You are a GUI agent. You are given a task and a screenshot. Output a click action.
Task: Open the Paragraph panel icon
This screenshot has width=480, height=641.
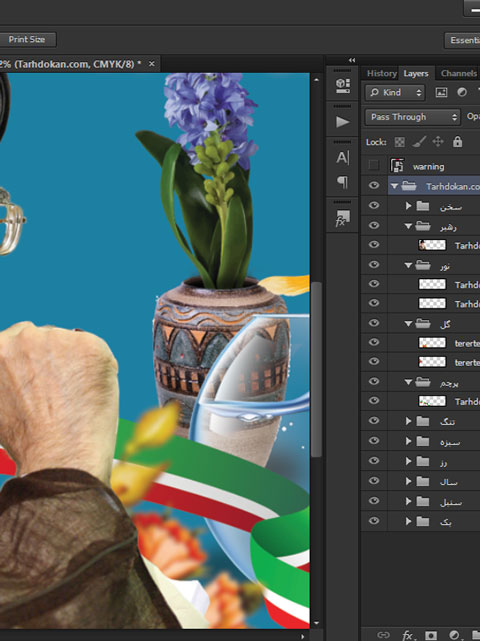(x=342, y=182)
